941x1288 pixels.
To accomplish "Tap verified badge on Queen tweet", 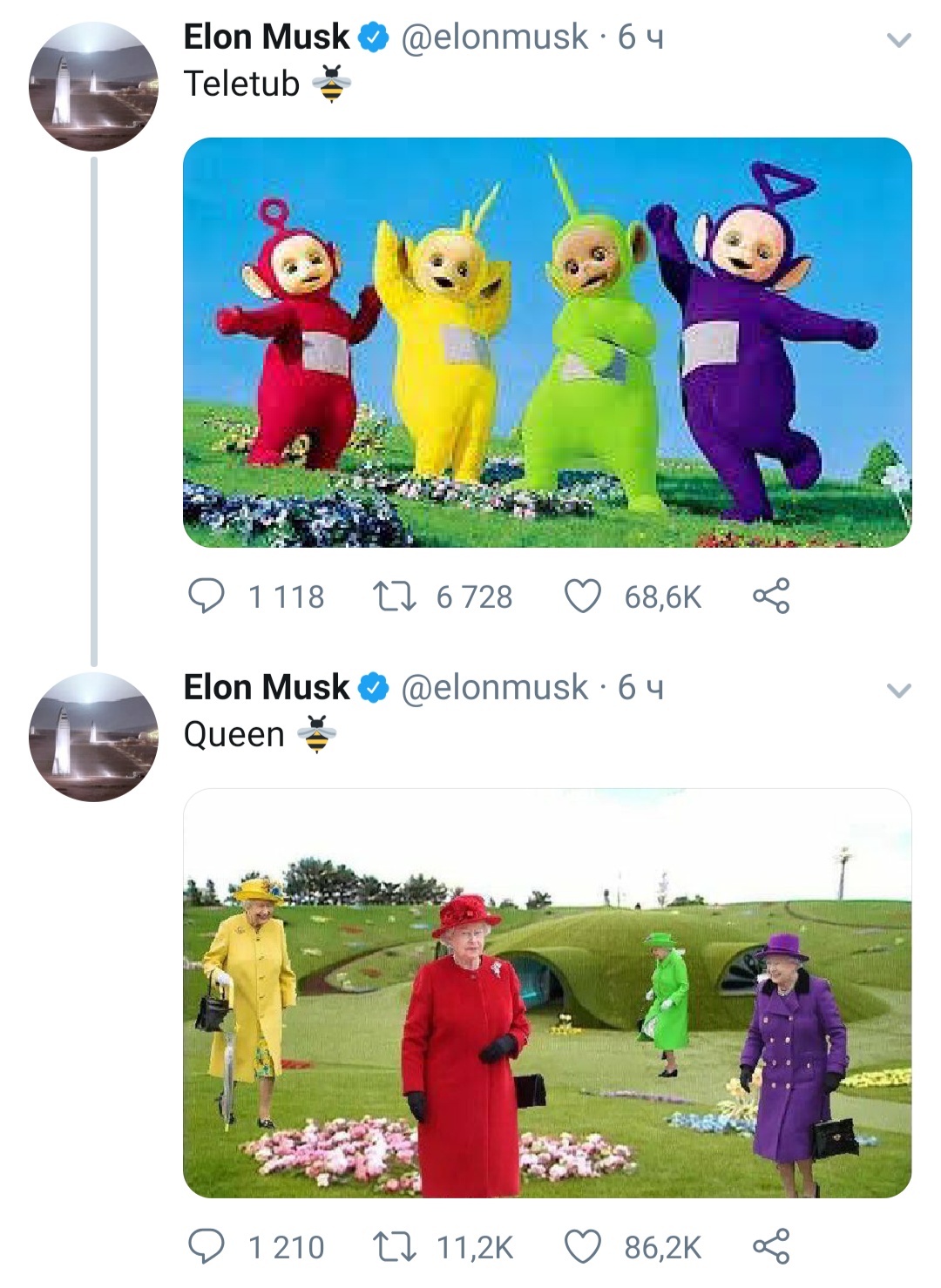I will (374, 689).
